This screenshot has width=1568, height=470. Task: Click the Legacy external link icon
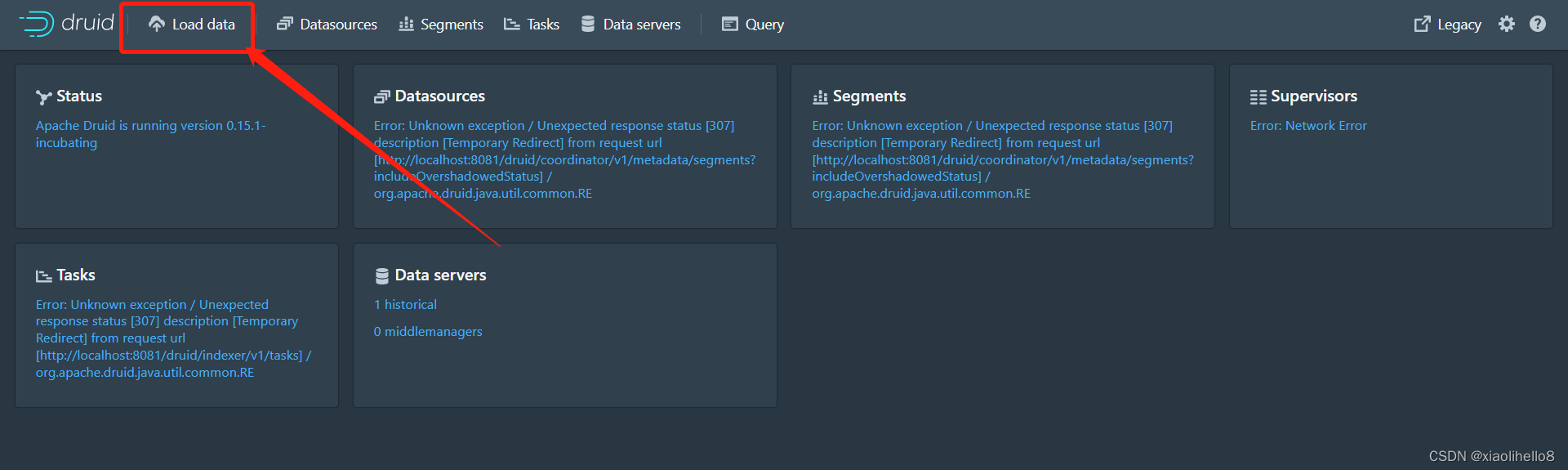click(1422, 25)
